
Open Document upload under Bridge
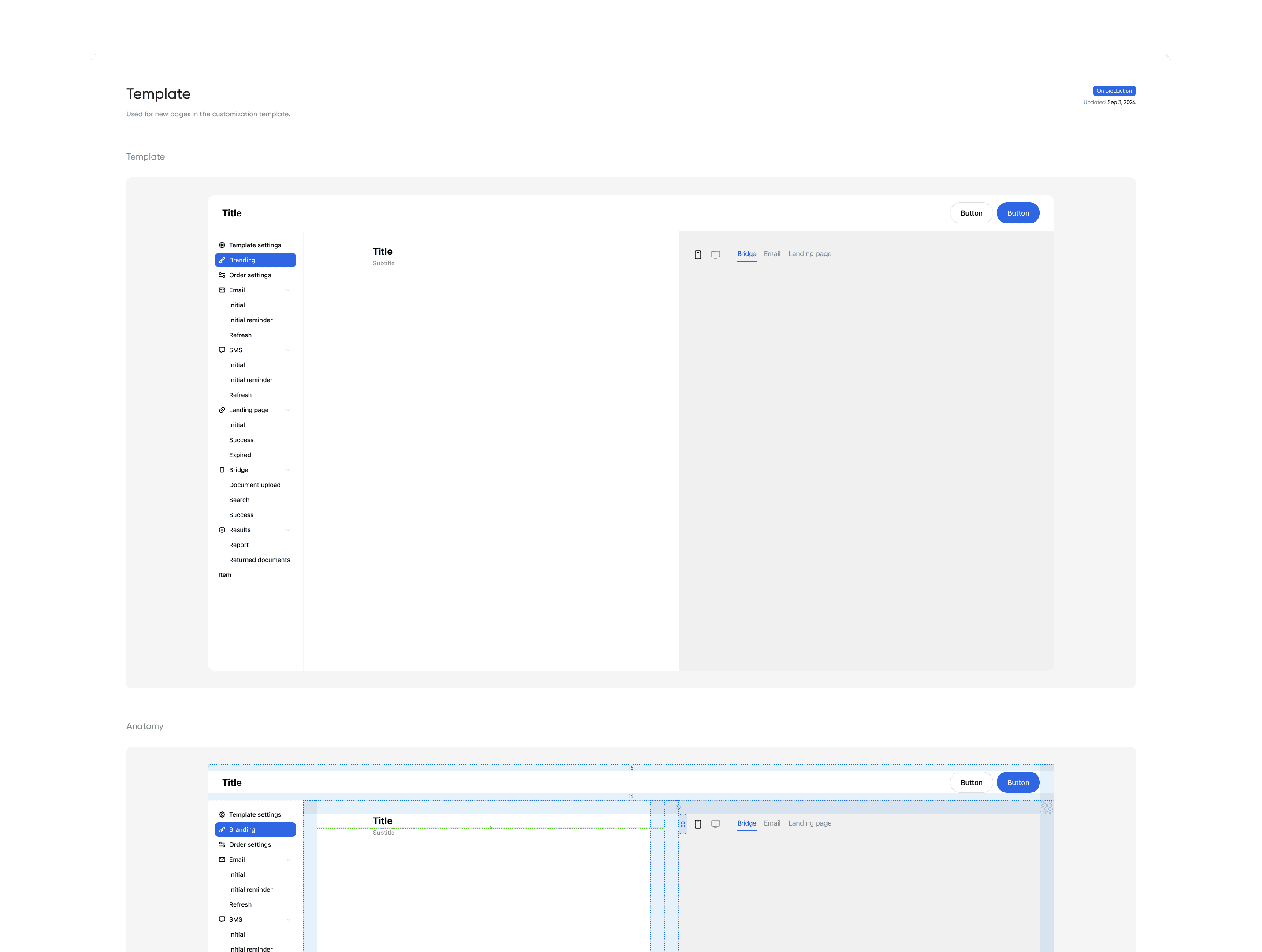click(254, 485)
